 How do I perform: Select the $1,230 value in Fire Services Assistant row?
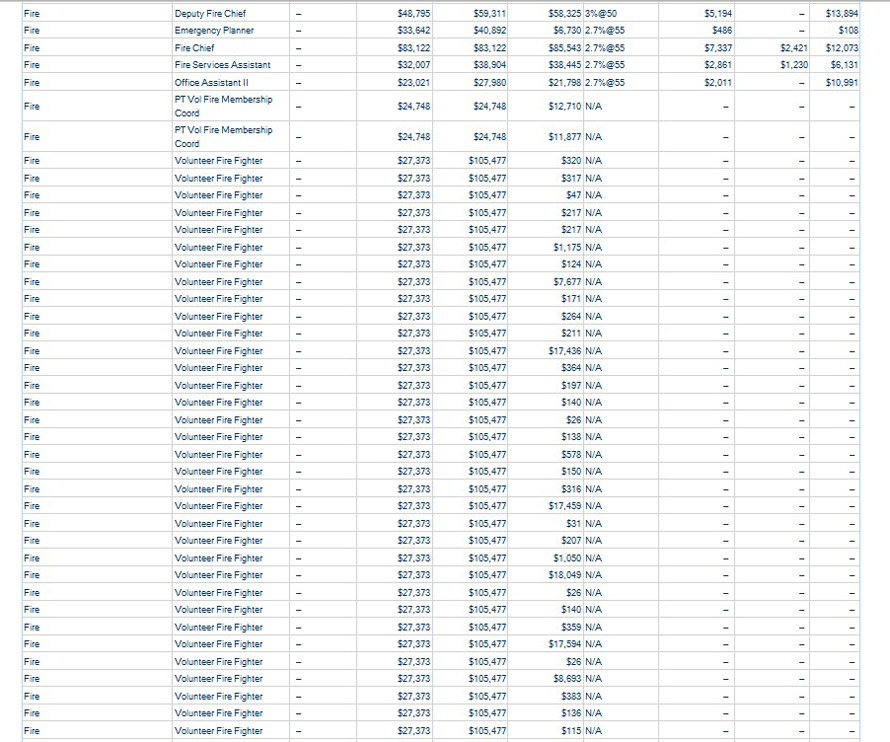pyautogui.click(x=794, y=65)
